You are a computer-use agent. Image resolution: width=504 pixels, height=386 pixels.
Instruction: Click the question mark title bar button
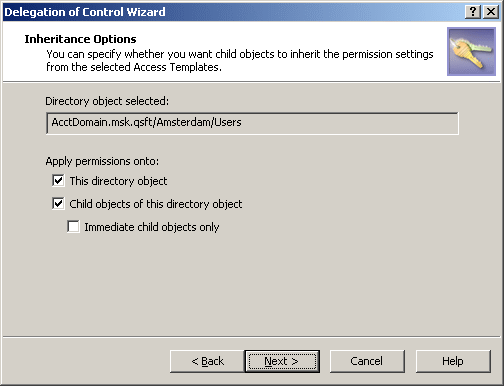473,12
